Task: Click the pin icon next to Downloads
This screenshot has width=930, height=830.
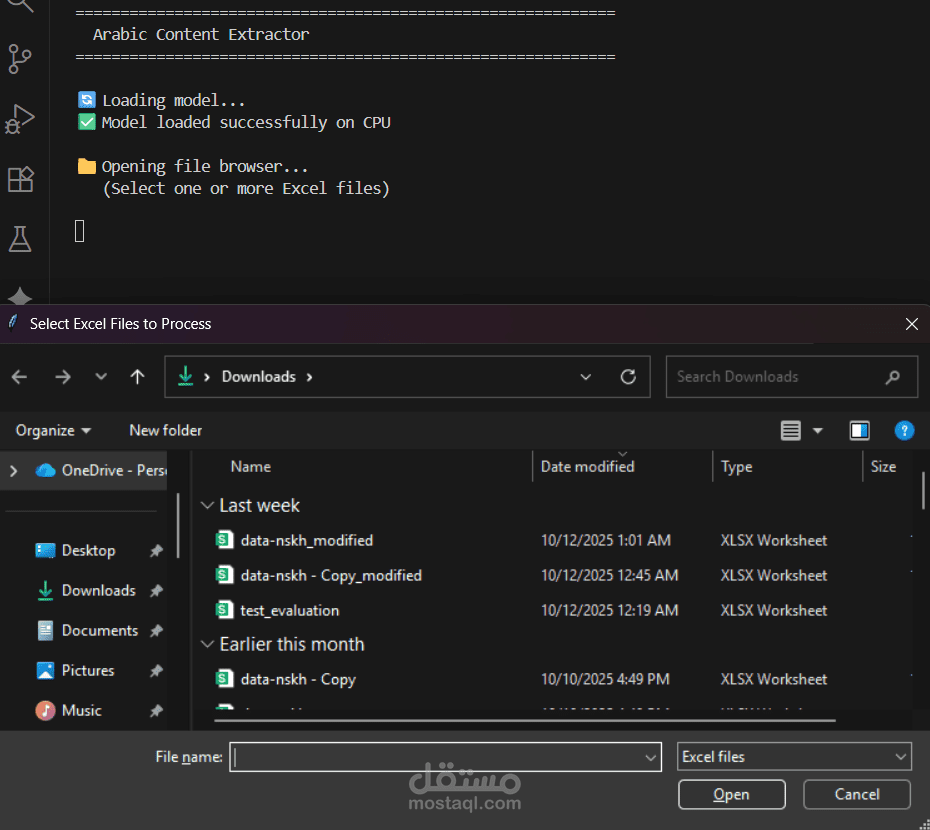Action: click(x=156, y=591)
